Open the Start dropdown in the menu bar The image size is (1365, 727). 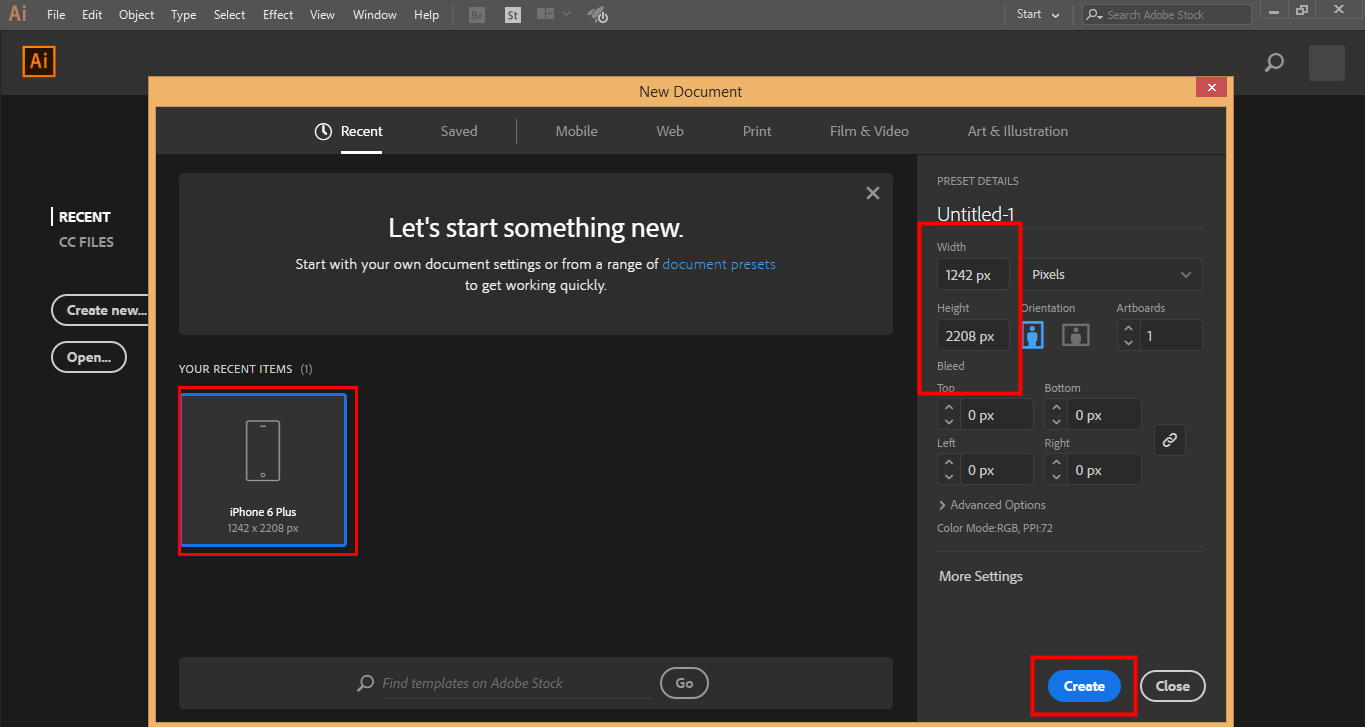pyautogui.click(x=1037, y=14)
